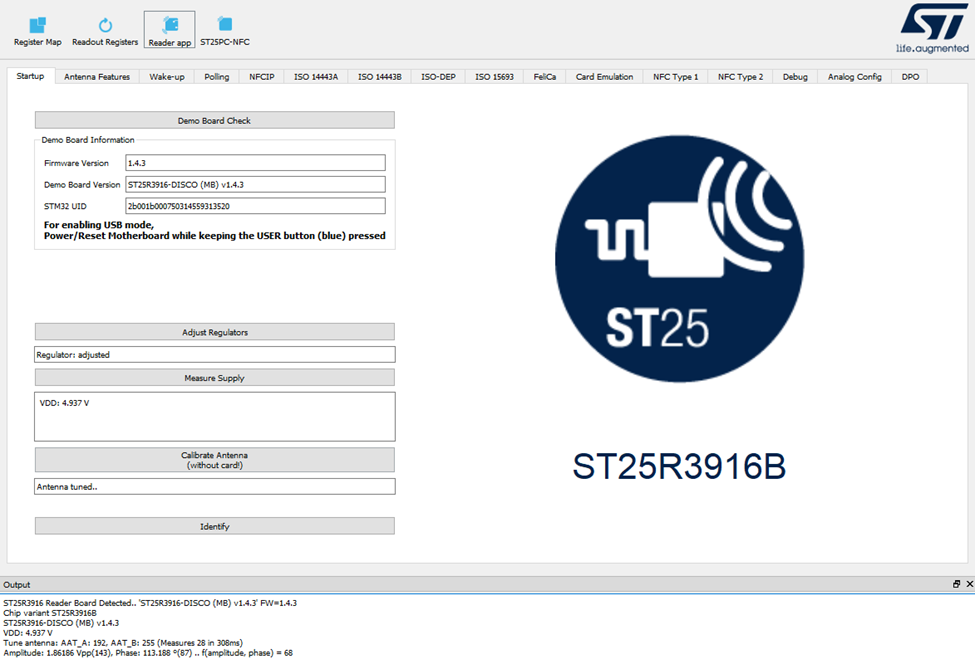The image size is (975, 659).
Task: Click the ST25R3916B chip name text
Action: click(679, 466)
